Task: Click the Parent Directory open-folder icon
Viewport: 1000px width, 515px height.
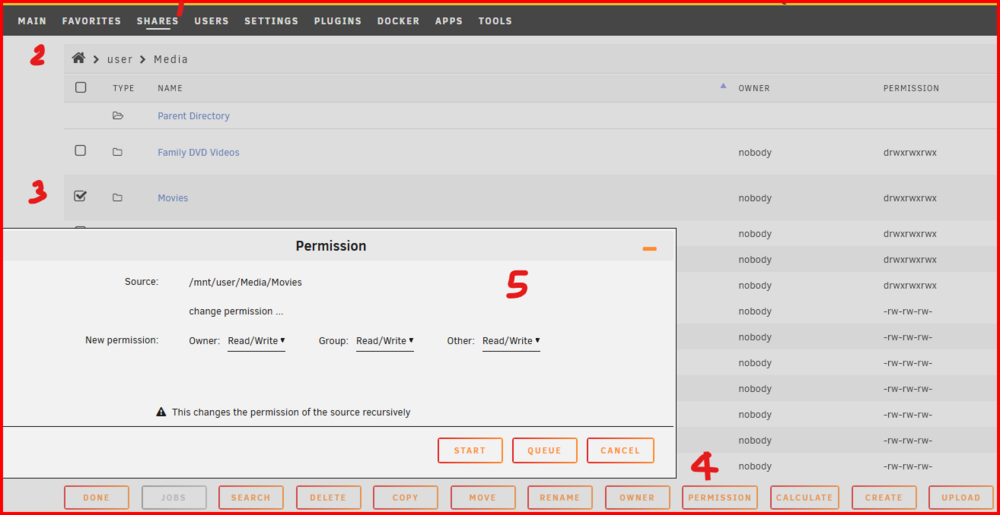Action: pos(117,116)
